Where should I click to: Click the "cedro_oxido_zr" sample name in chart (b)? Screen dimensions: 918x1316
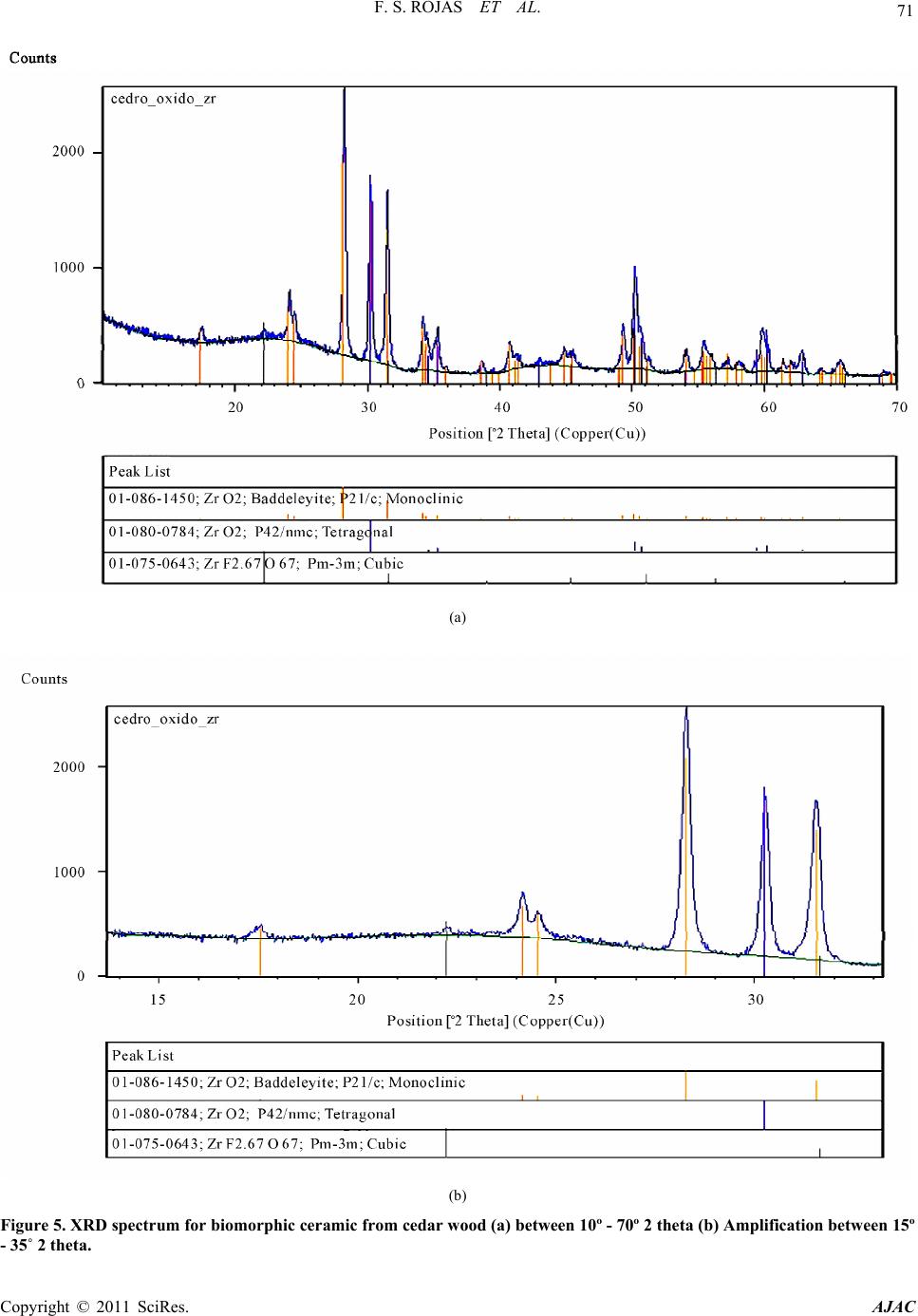coord(166,719)
